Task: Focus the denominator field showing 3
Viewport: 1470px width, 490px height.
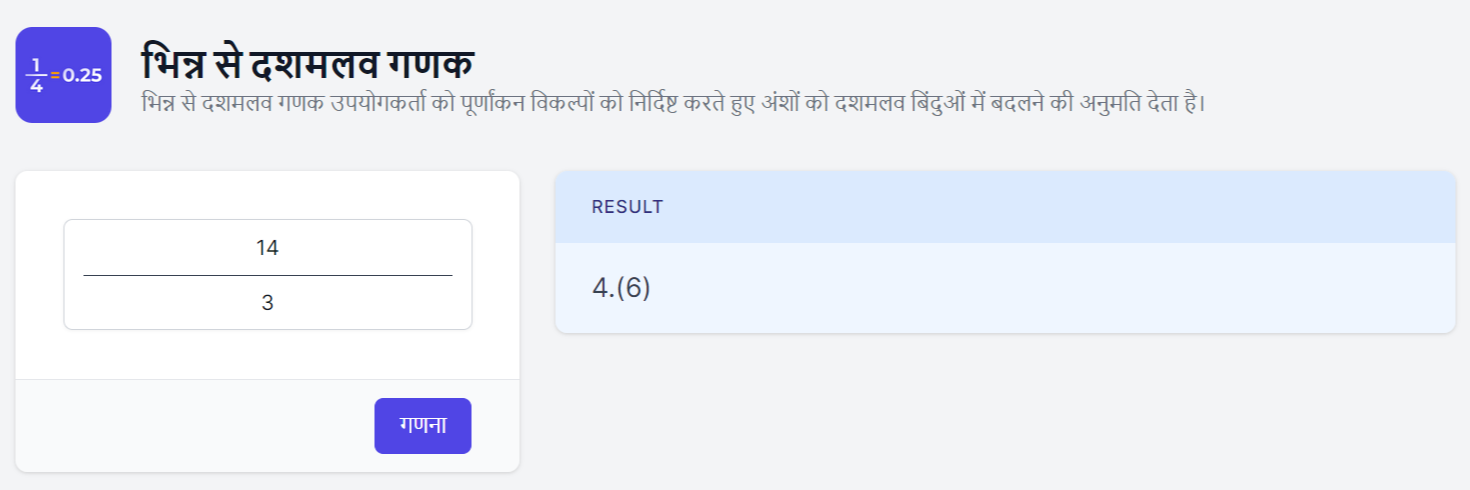Action: pos(267,302)
